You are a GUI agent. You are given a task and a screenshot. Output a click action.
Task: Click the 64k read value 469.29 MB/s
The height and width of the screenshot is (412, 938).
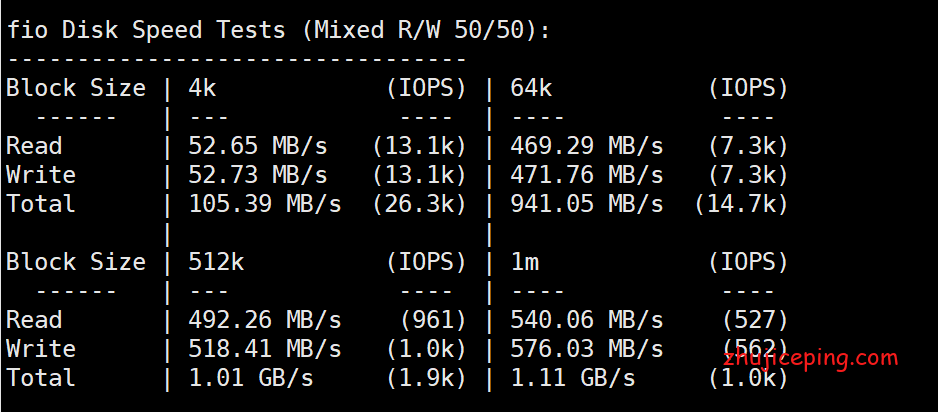587,146
